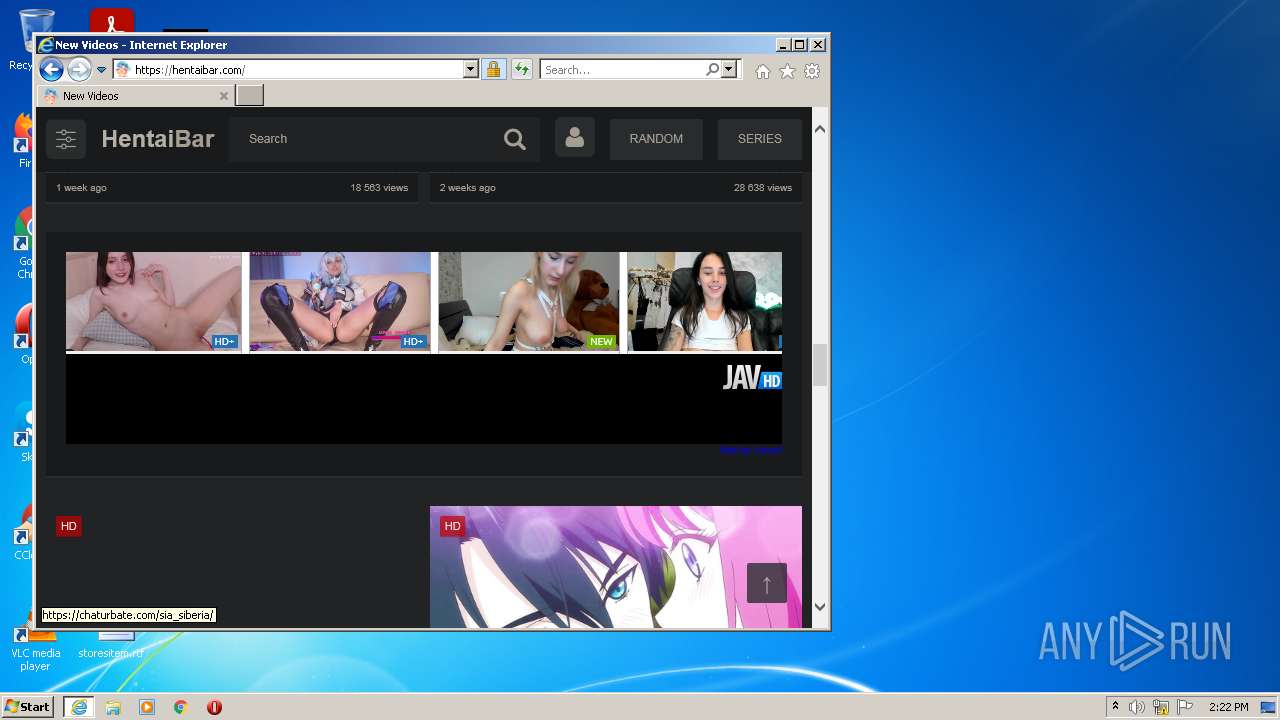Click the '2 weeks ago' text
1280x720 pixels.
click(x=468, y=188)
